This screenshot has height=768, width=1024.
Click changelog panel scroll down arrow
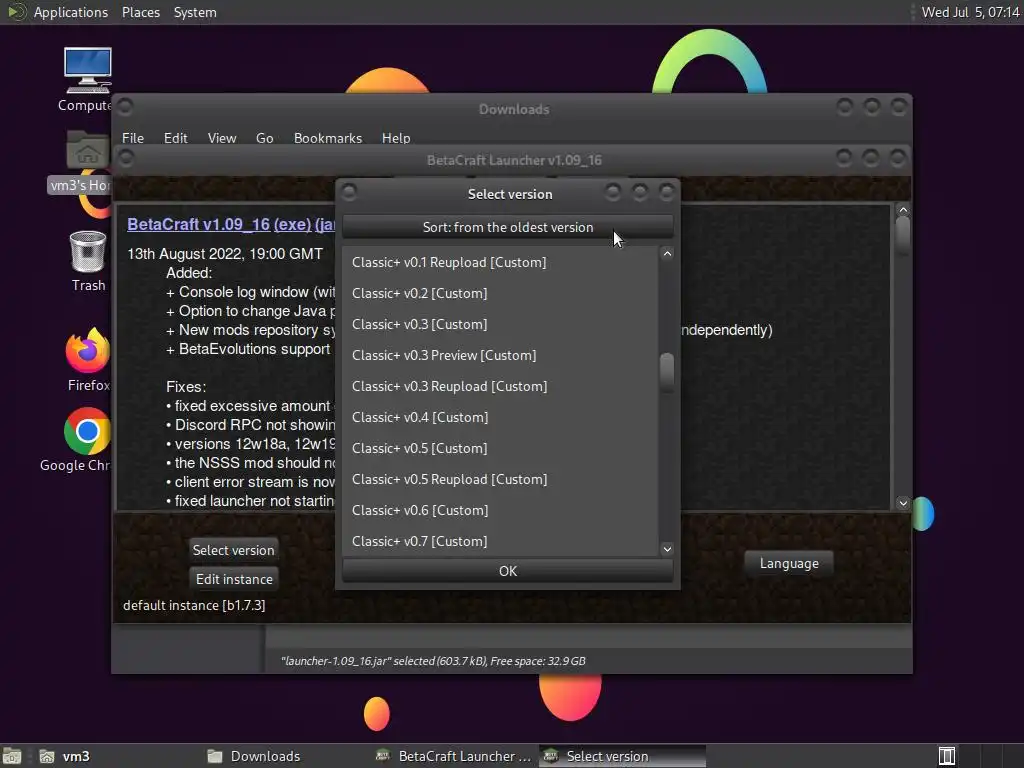pyautogui.click(x=903, y=503)
